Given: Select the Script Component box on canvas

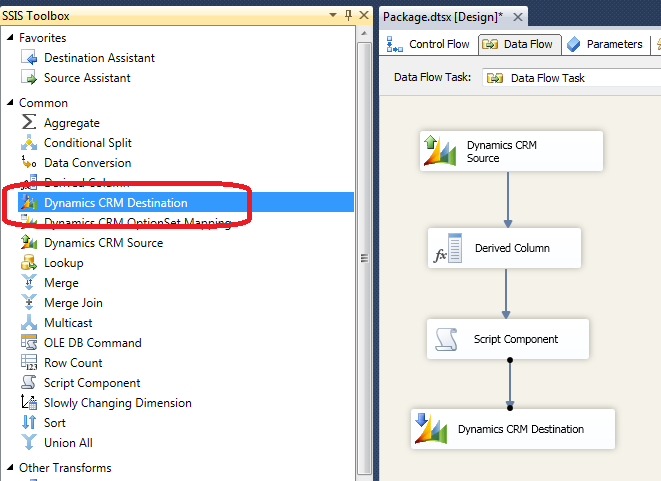Looking at the screenshot, I should coord(508,339).
